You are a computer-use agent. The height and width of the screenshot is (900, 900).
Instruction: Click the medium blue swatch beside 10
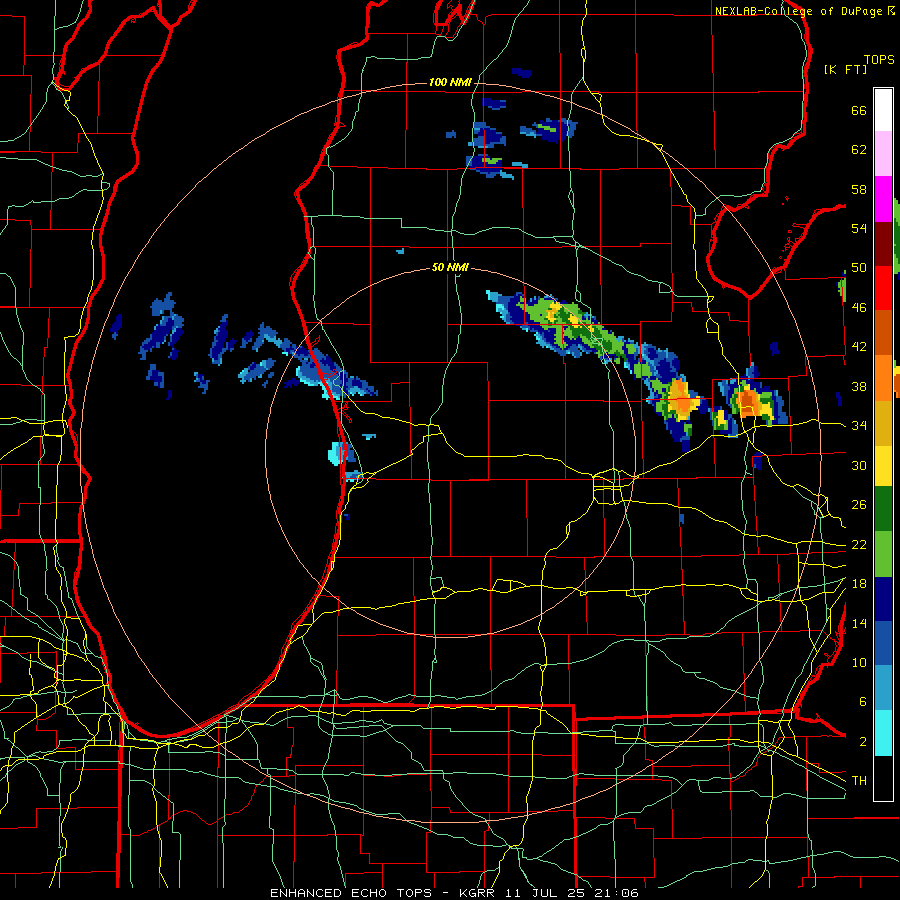click(883, 643)
